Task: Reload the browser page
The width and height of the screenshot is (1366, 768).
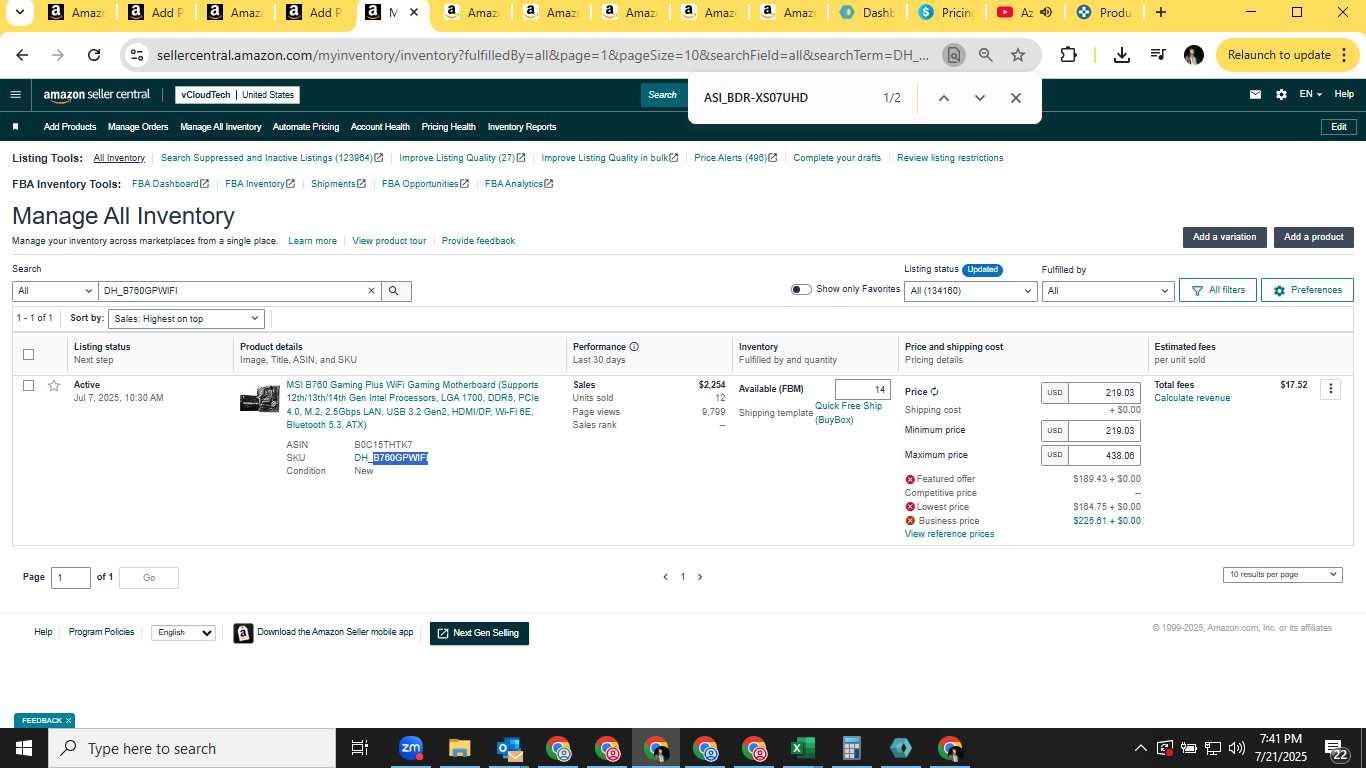Action: [93, 55]
